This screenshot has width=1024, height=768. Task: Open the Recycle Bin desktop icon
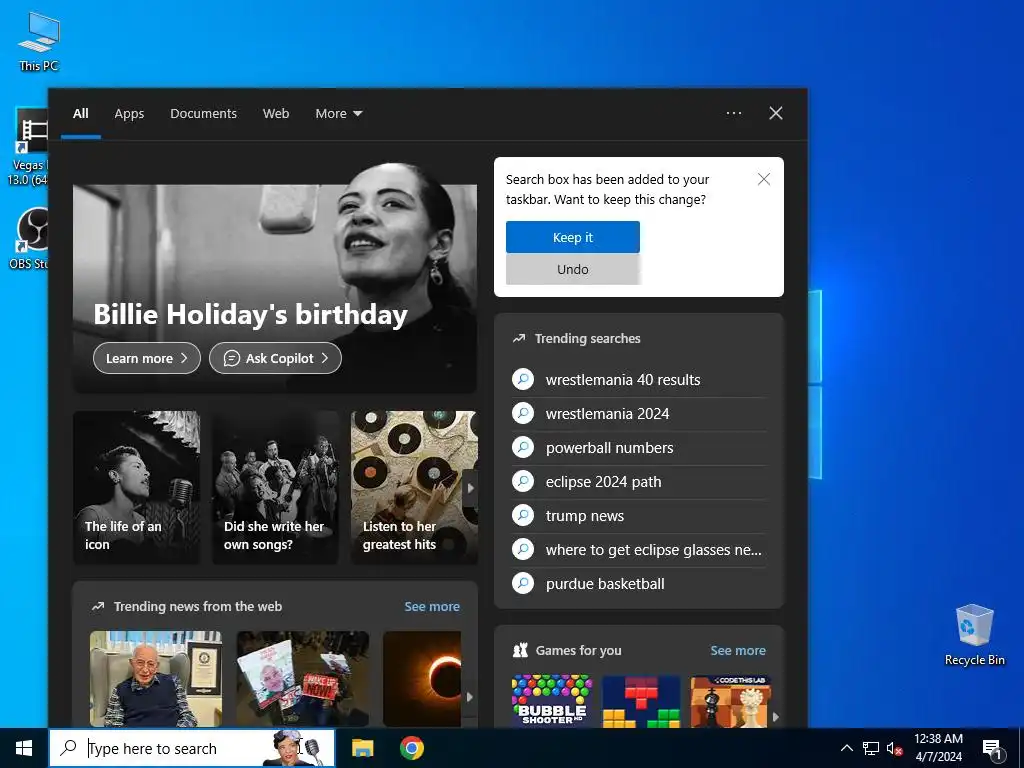[974, 635]
